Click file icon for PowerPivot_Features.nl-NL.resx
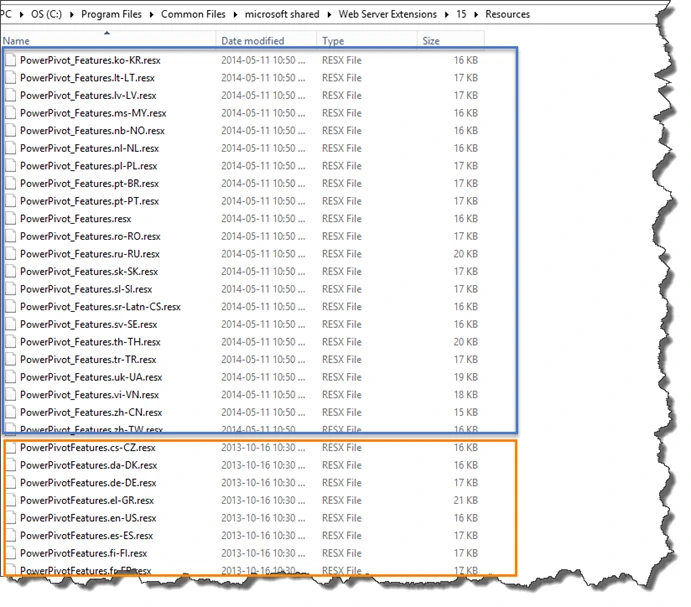 click(x=11, y=149)
